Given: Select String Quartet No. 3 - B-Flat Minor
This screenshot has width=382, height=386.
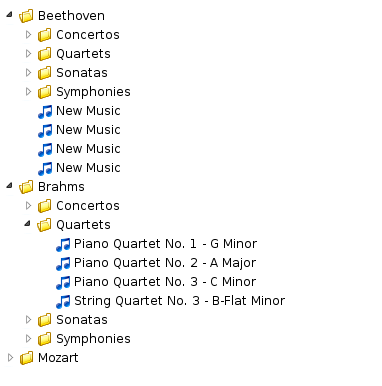Looking at the screenshot, I should click(179, 301).
